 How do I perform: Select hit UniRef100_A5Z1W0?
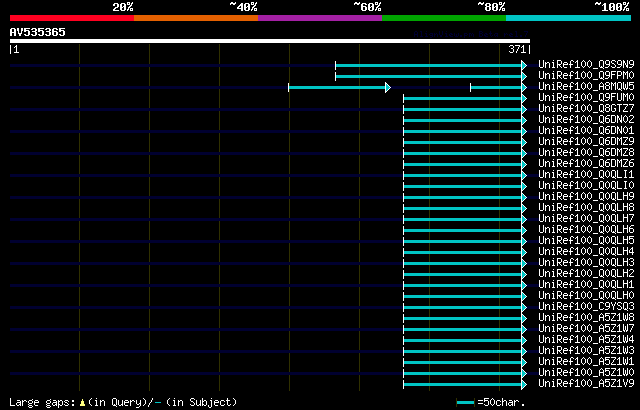tap(586, 372)
